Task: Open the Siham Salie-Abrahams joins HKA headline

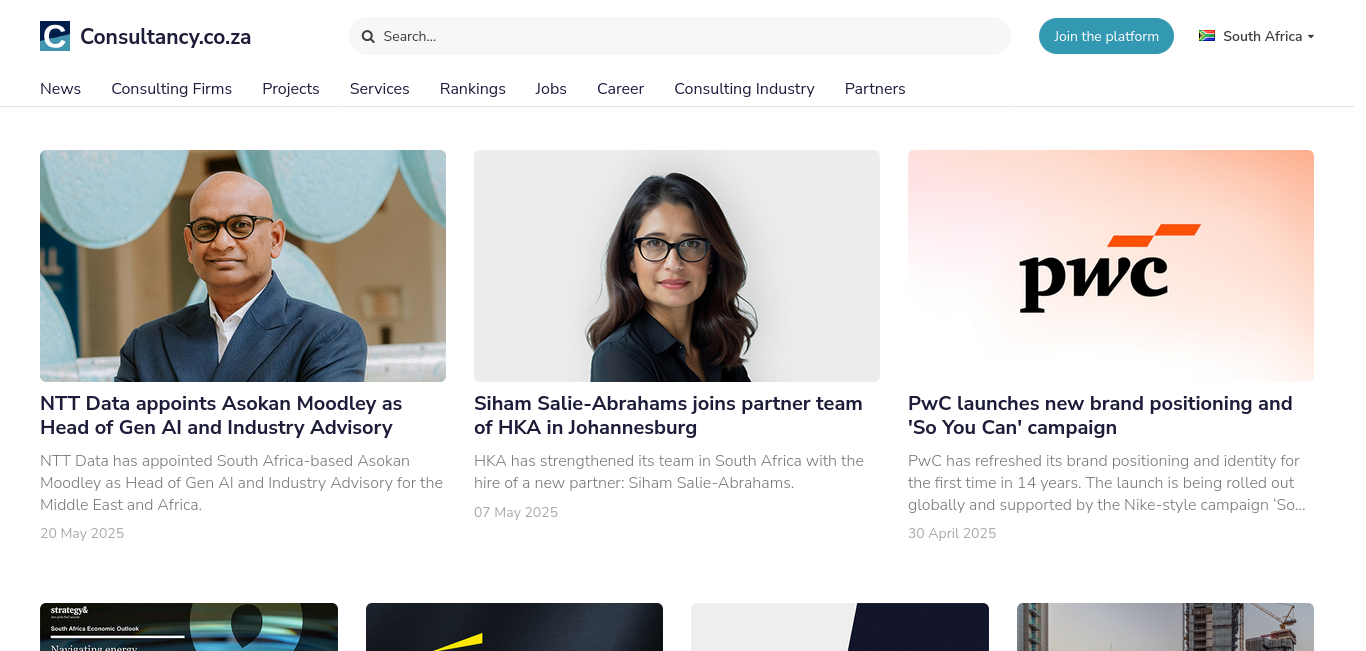Action: tap(668, 416)
